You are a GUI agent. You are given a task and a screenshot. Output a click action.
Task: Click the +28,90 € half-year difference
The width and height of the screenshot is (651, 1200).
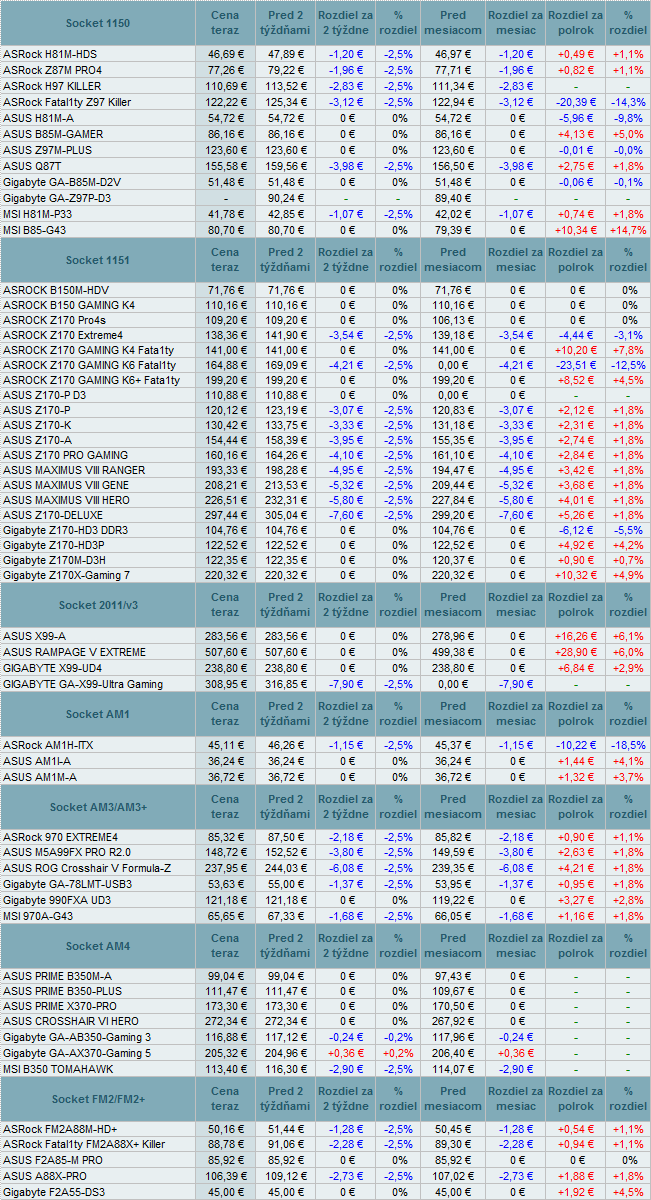point(575,651)
